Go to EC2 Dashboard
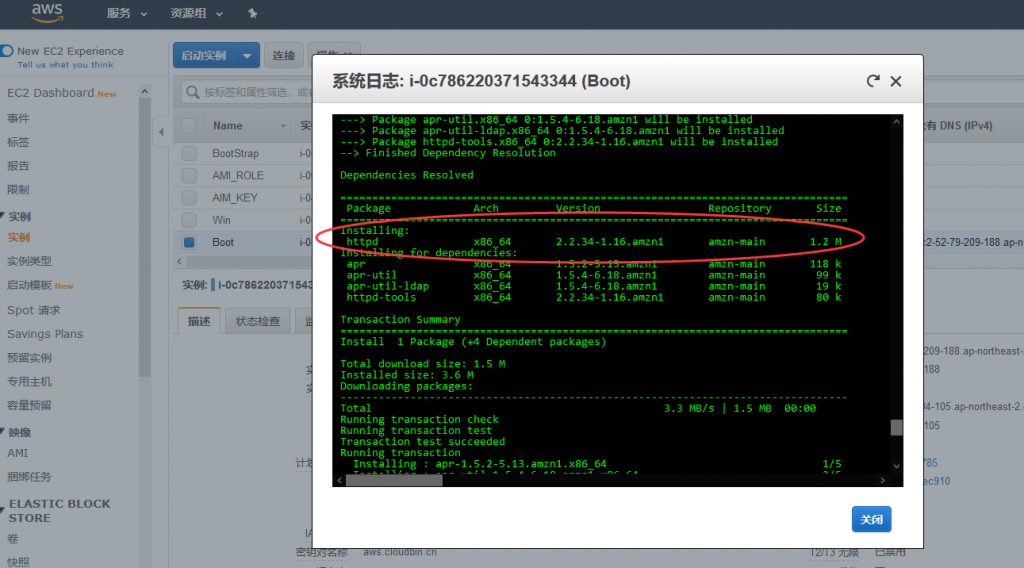1024x568 pixels. [x=51, y=93]
